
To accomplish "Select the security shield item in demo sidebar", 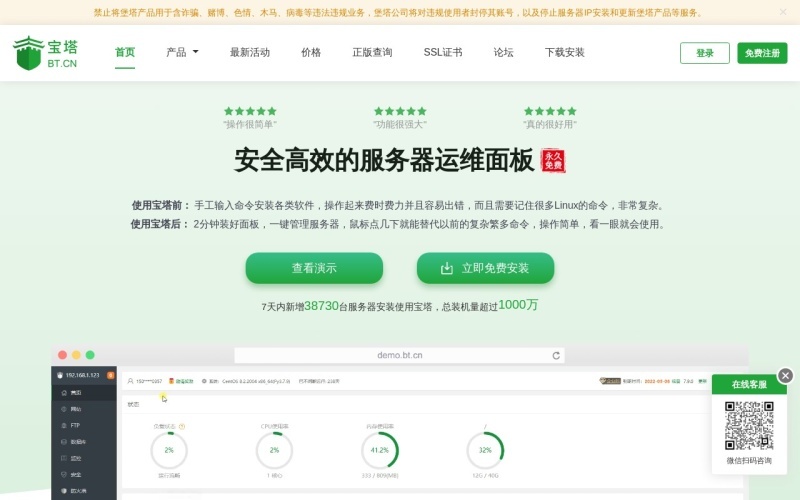I will (x=84, y=474).
